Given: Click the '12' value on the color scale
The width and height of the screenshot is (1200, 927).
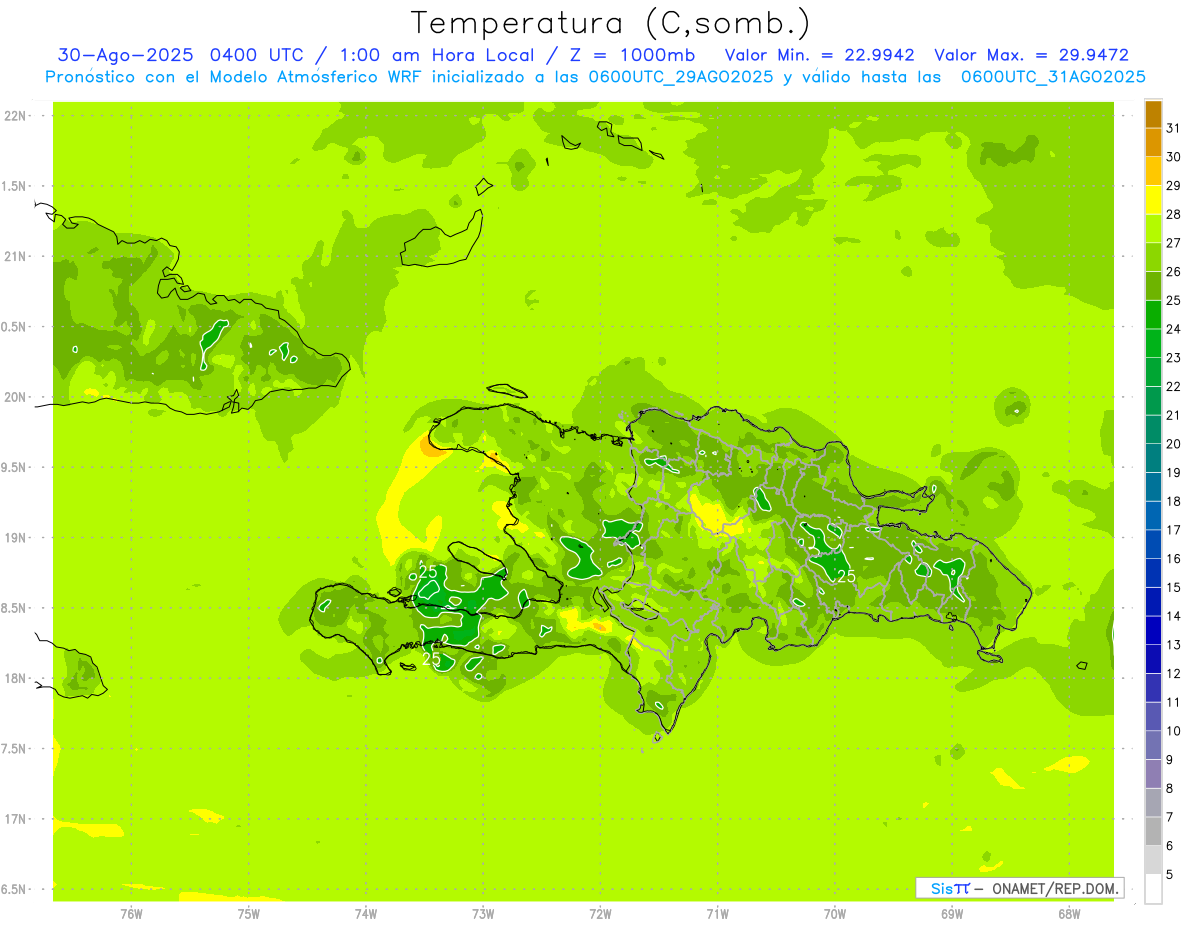Looking at the screenshot, I should (1174, 673).
